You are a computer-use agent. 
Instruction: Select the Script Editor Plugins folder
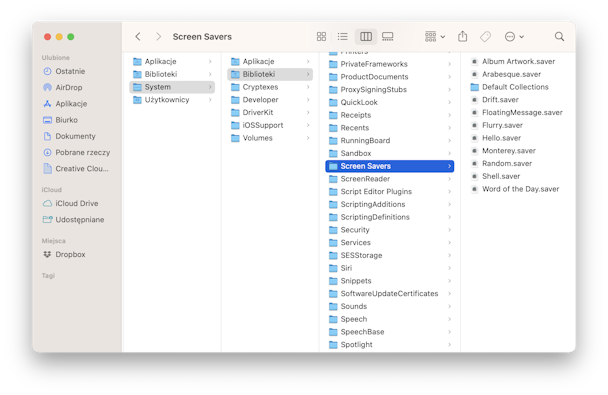pos(390,192)
